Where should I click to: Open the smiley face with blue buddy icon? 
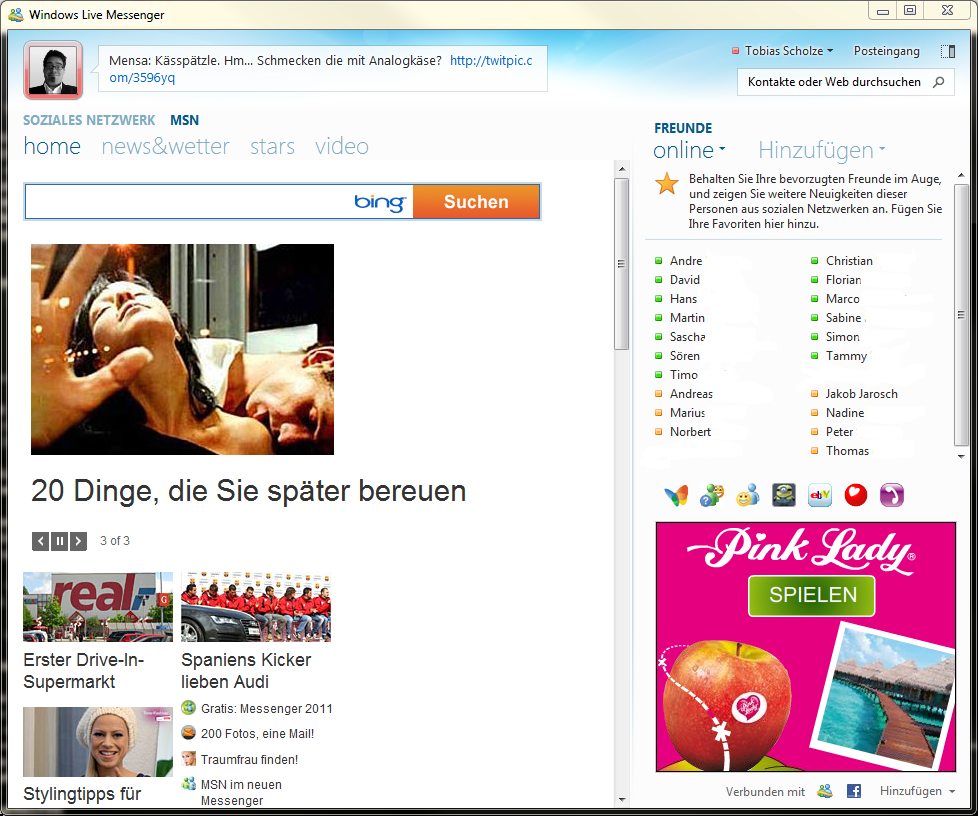pos(747,495)
